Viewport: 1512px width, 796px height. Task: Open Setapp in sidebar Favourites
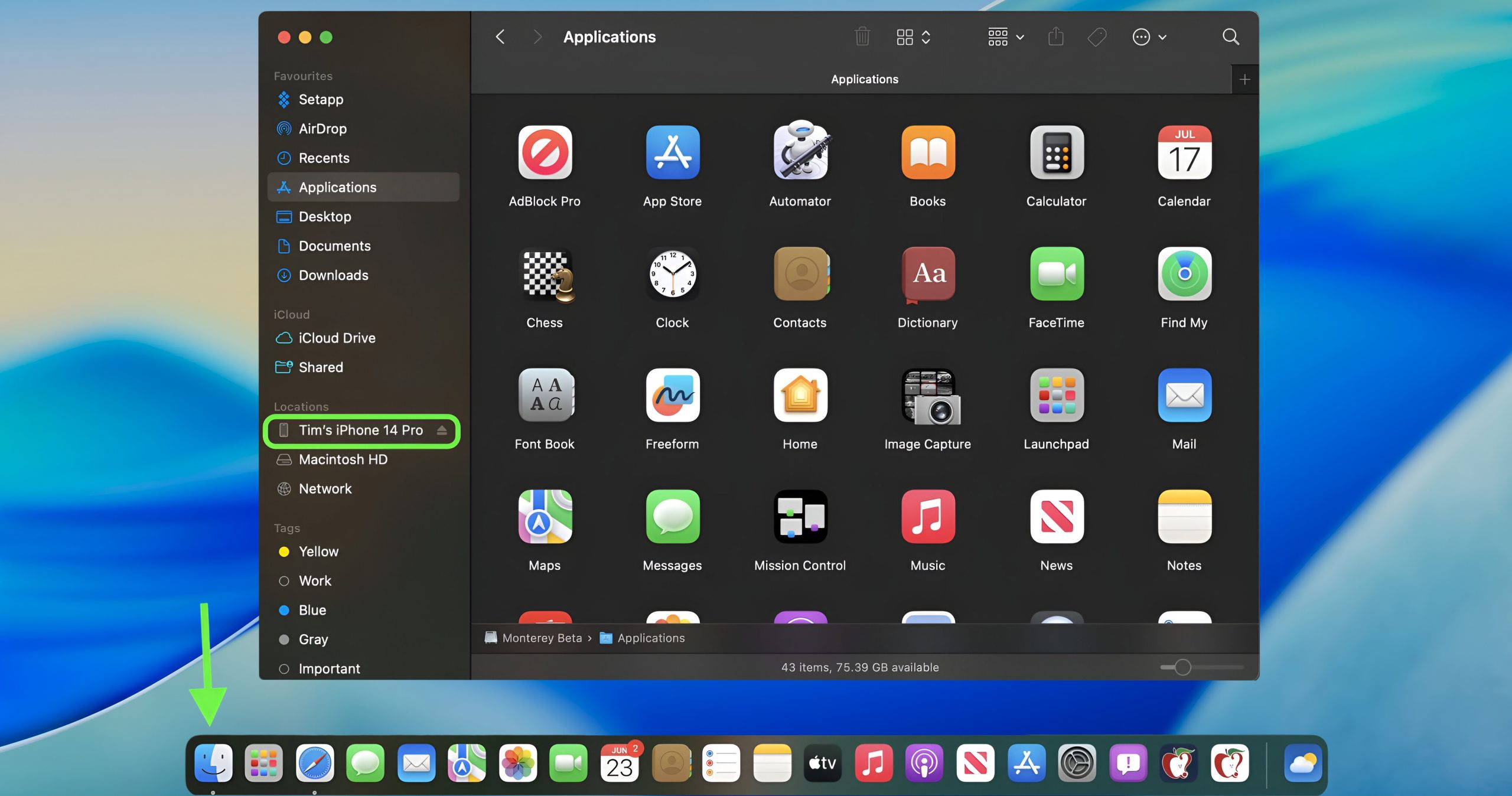(x=363, y=99)
